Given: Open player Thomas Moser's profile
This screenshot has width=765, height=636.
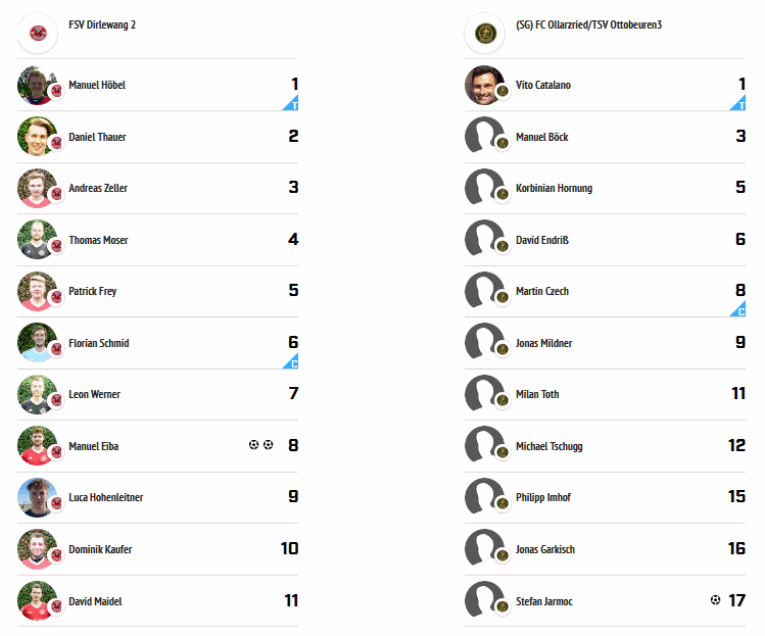Looking at the screenshot, I should (99, 240).
